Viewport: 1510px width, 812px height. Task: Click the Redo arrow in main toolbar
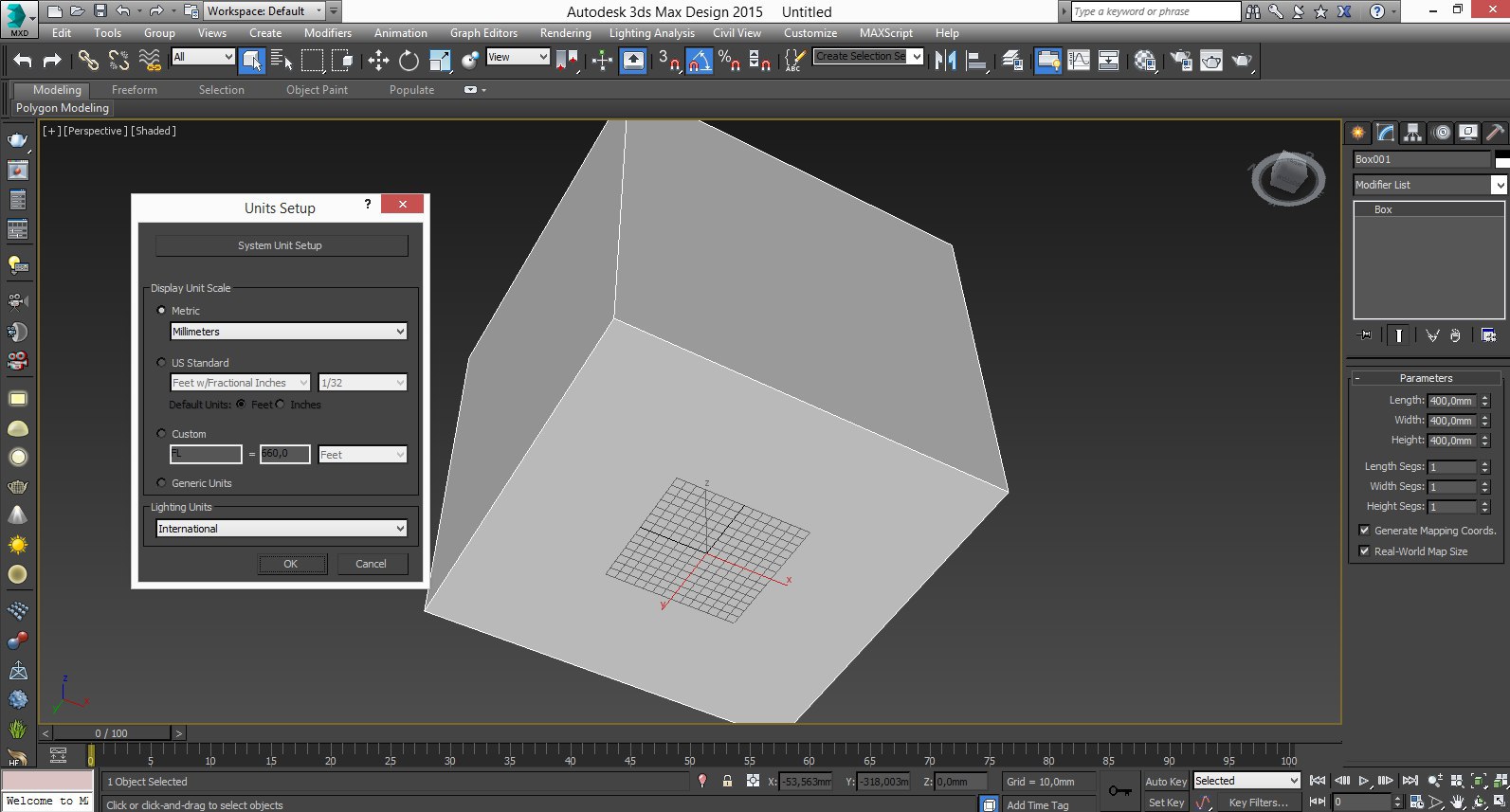(x=52, y=61)
